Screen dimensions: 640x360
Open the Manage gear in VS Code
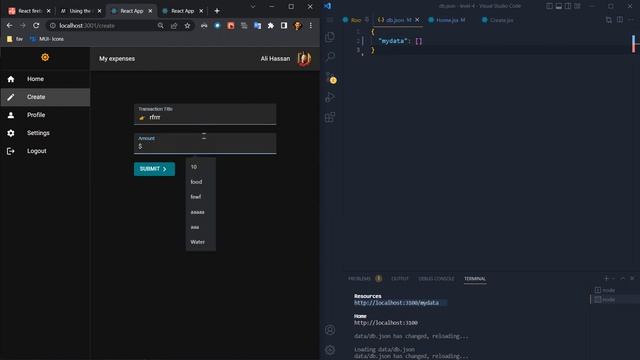(330, 350)
